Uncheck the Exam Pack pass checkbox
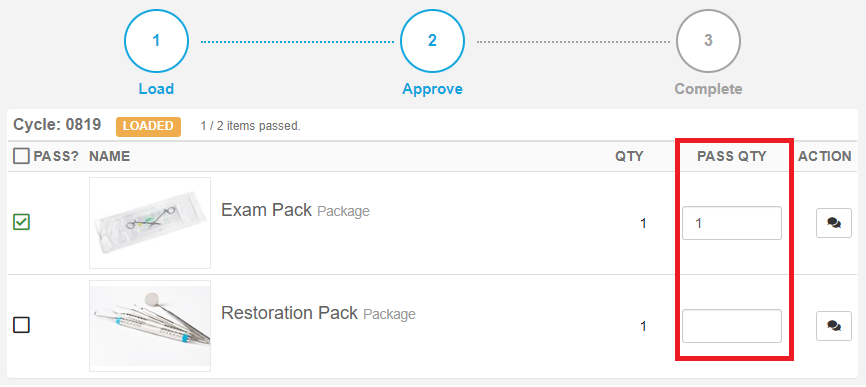Screen dimensions: 866x387 22,222
